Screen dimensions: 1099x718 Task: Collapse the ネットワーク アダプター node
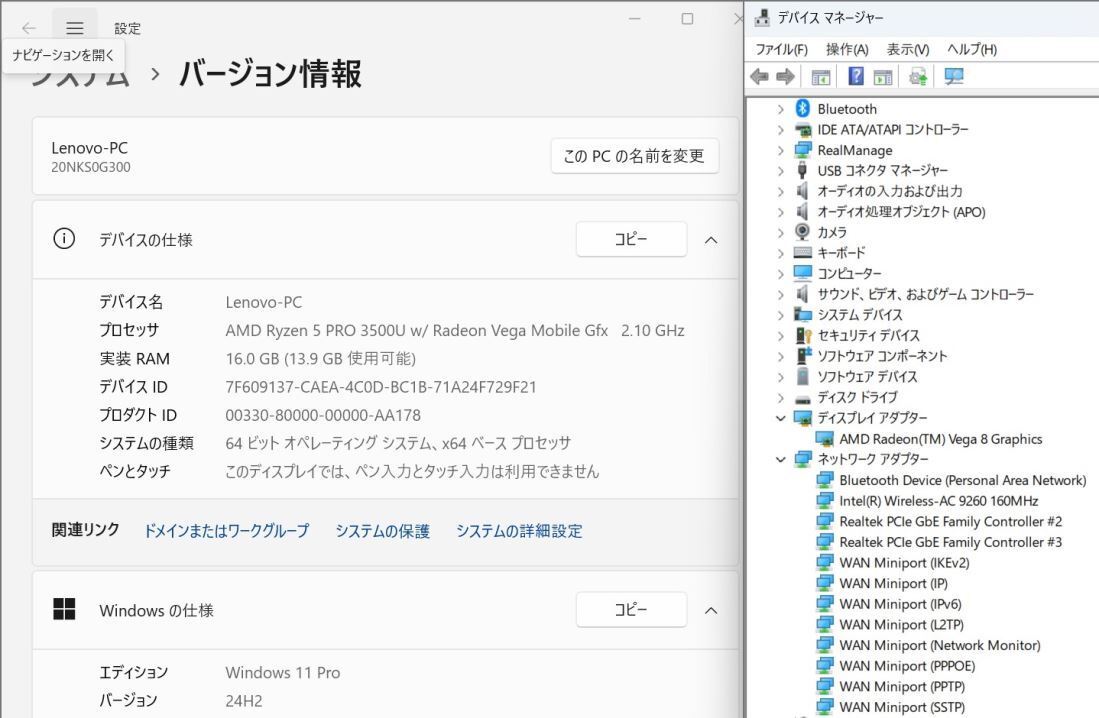click(780, 459)
